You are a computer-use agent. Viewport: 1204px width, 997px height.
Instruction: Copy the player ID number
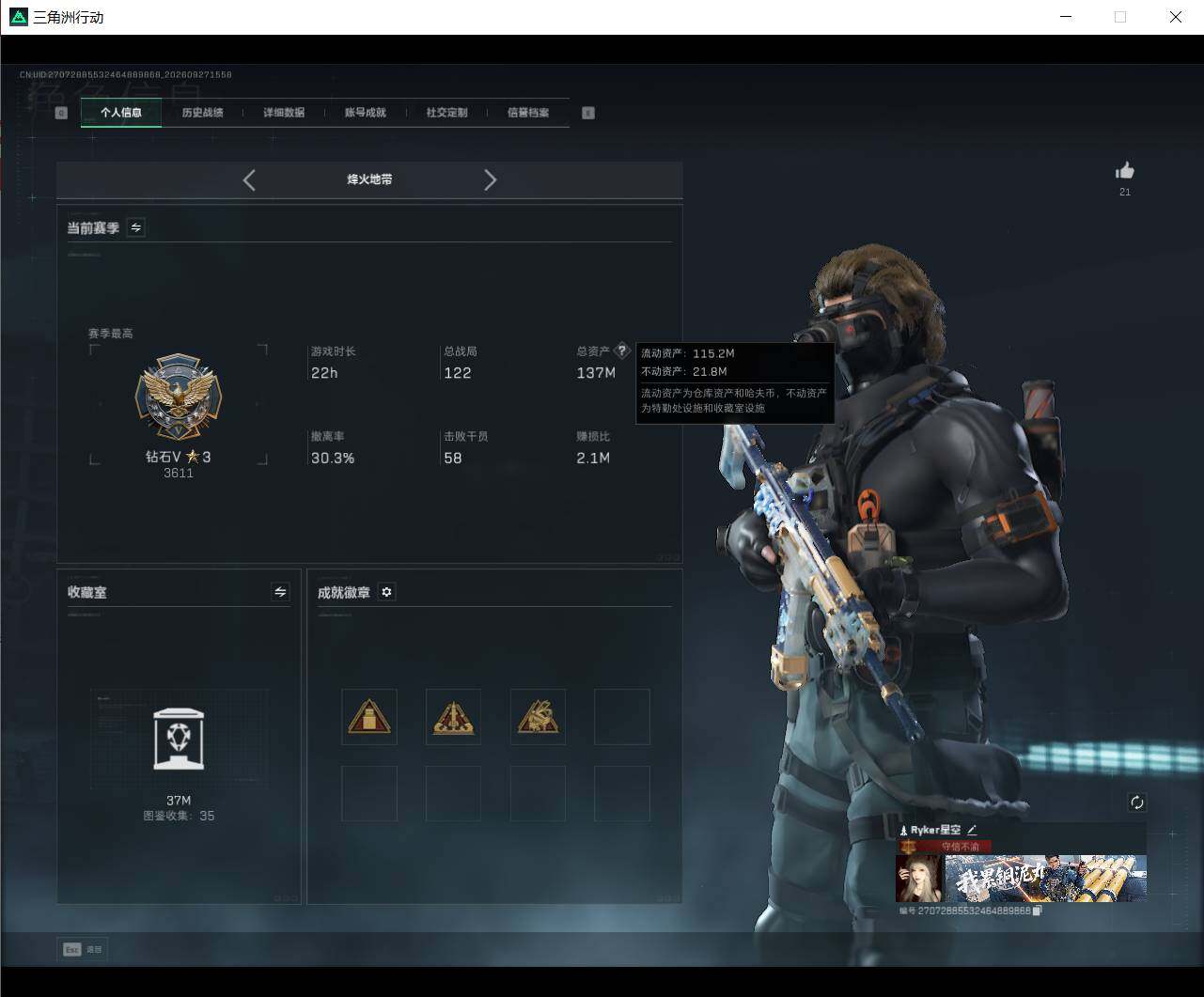click(1038, 911)
